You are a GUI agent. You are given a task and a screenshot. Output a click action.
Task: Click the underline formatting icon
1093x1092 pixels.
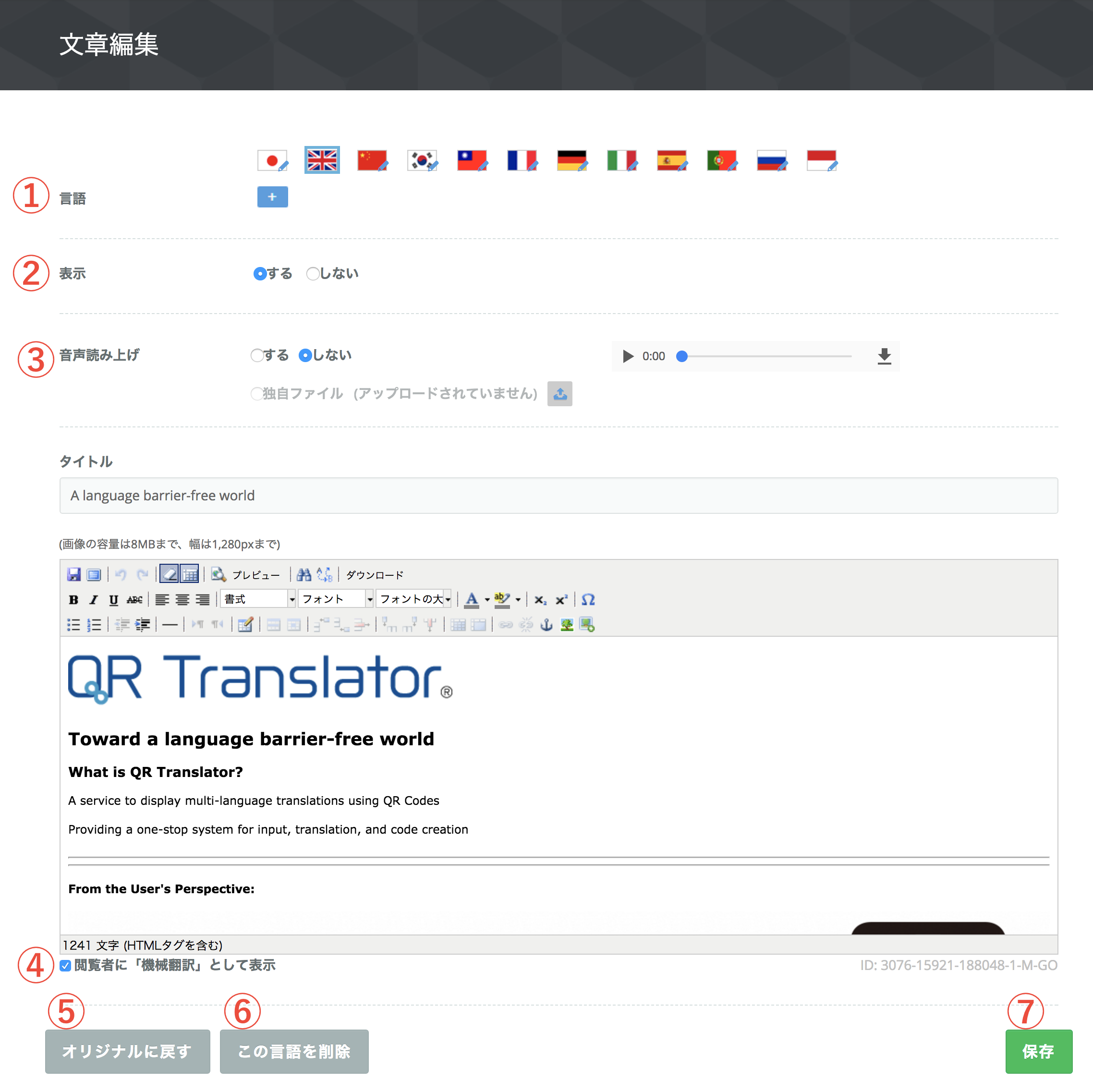(114, 600)
